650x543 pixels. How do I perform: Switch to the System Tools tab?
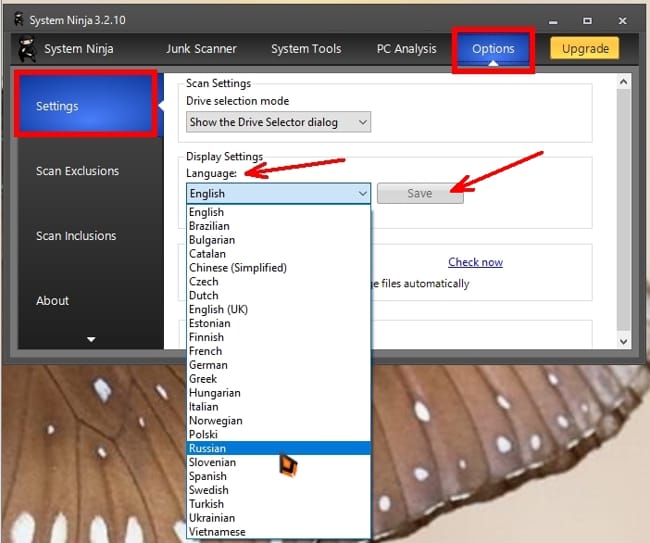pos(306,49)
